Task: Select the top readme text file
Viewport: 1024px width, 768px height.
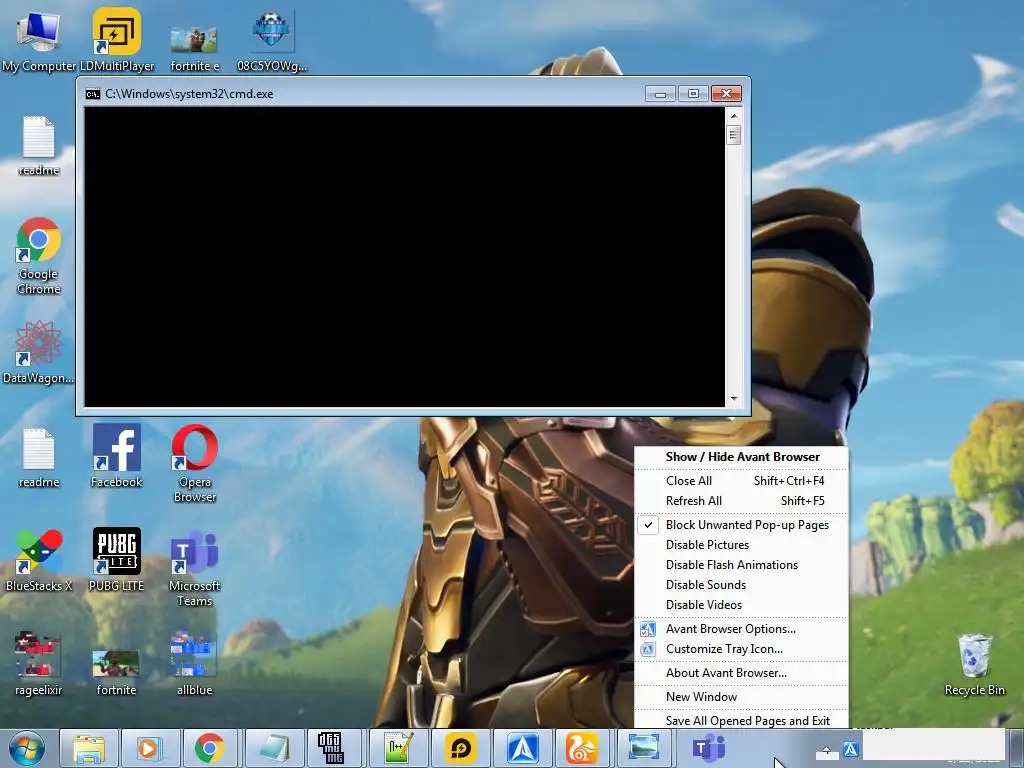Action: pos(39,146)
